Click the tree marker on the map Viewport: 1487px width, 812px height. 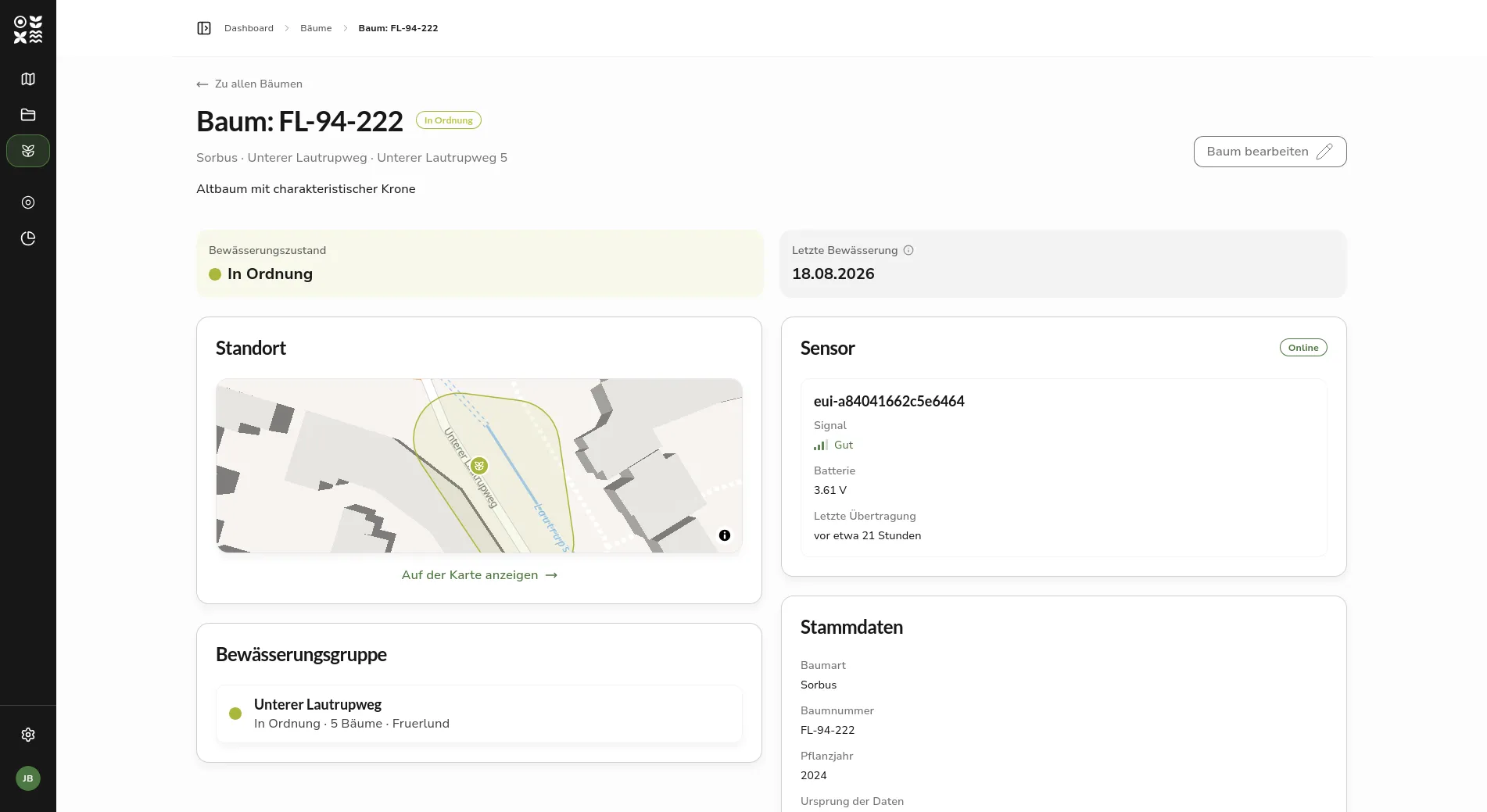tap(479, 466)
